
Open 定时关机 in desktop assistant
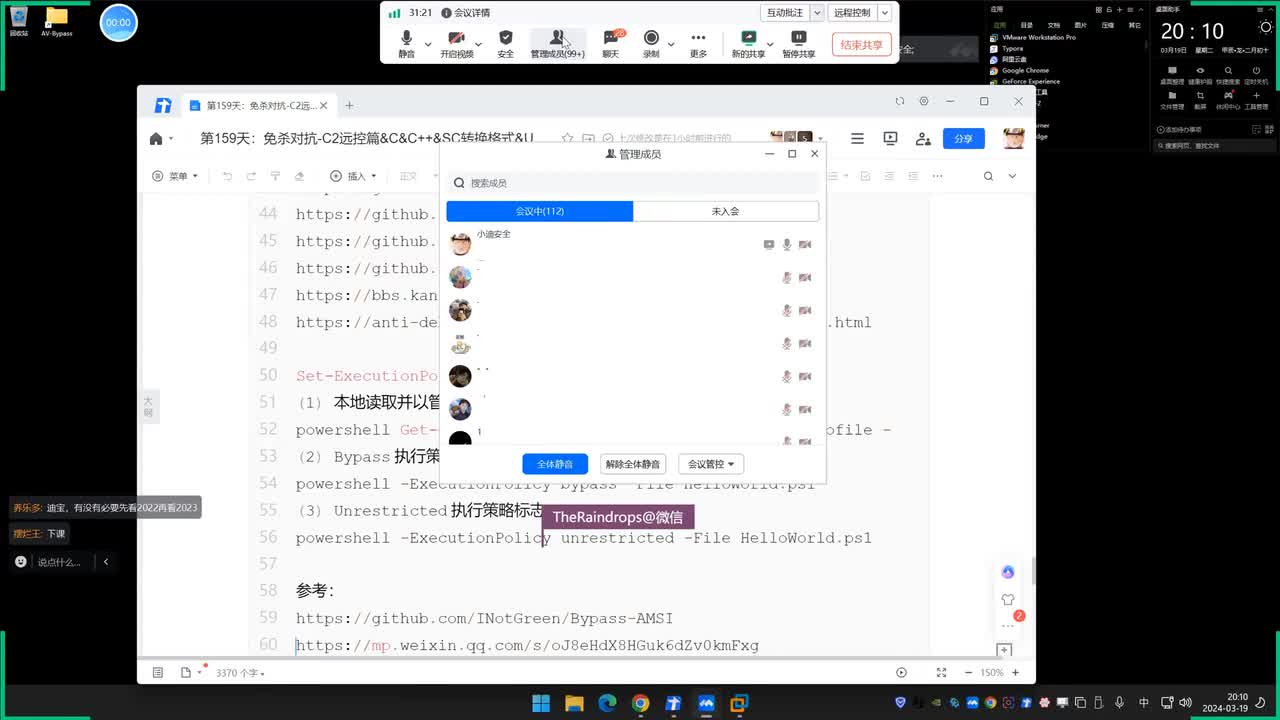[x=1257, y=75]
